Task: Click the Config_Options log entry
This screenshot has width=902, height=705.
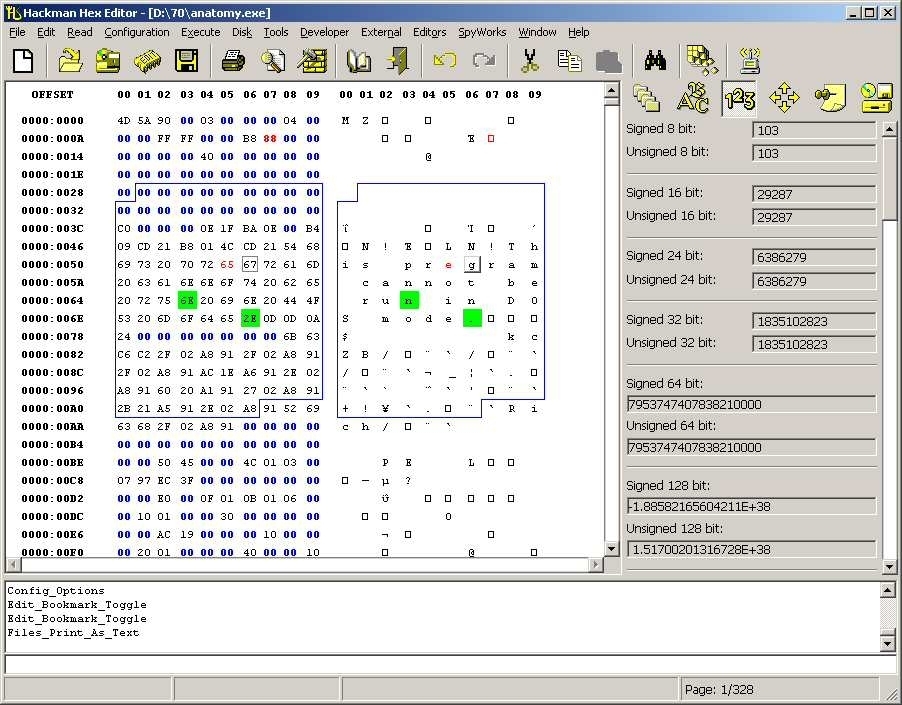Action: click(x=56, y=591)
